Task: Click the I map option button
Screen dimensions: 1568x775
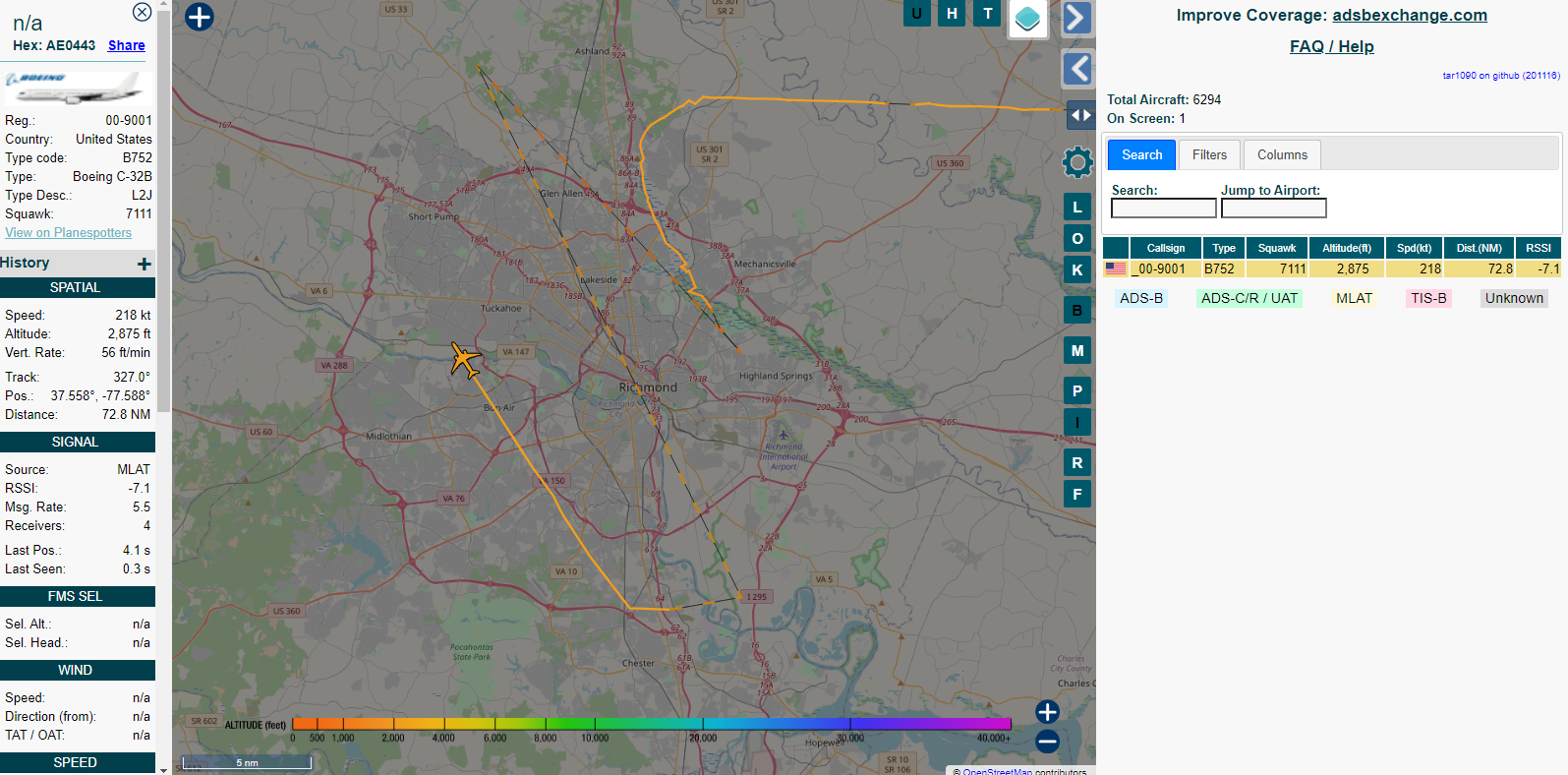Action: (x=1077, y=423)
